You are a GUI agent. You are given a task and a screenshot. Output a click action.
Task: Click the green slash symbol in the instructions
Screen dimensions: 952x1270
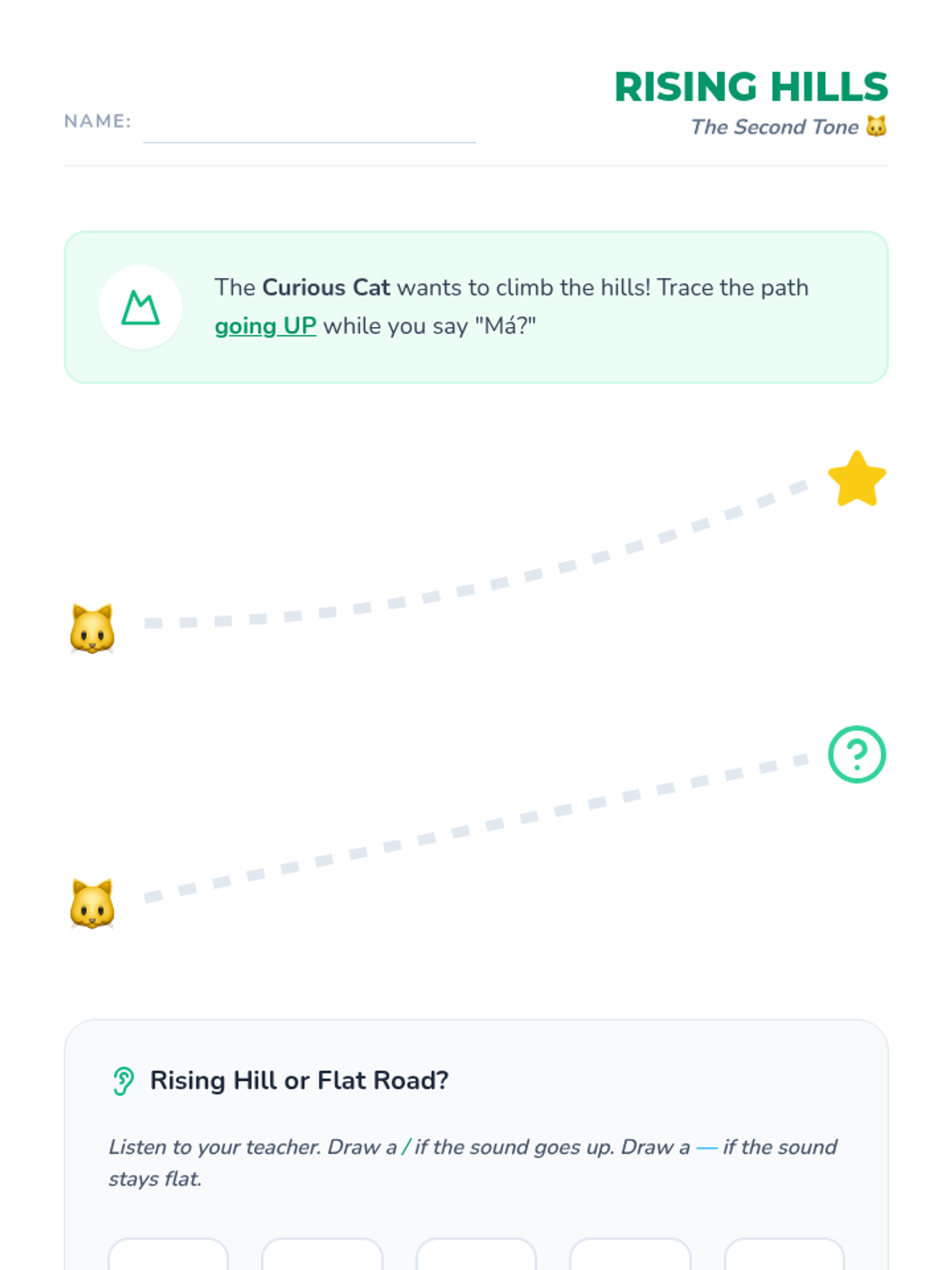pos(406,1147)
